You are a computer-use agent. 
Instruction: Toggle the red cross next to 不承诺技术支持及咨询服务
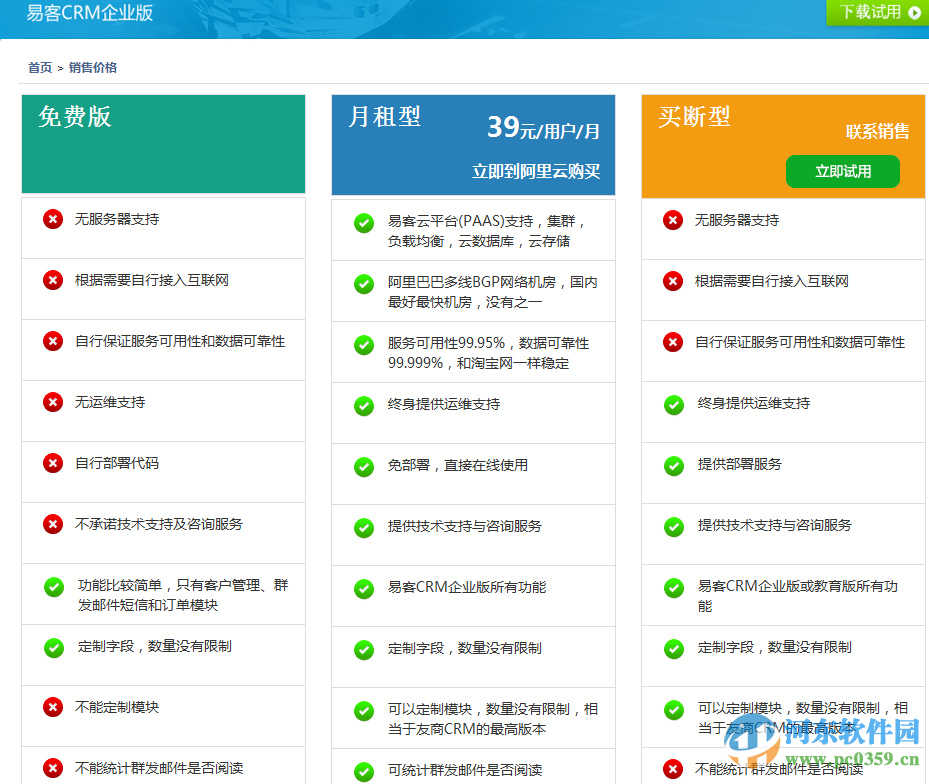53,524
